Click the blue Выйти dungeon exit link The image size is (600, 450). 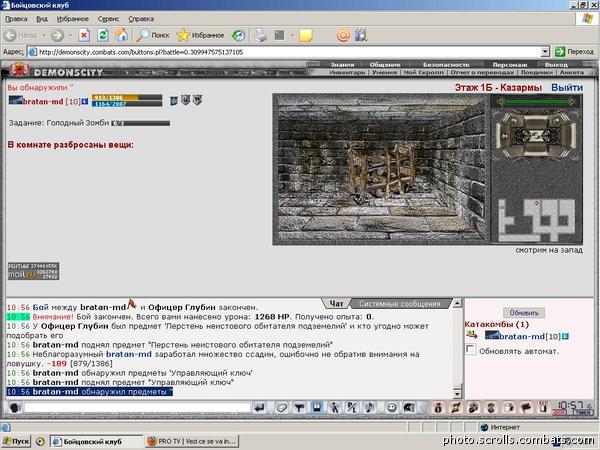(567, 88)
